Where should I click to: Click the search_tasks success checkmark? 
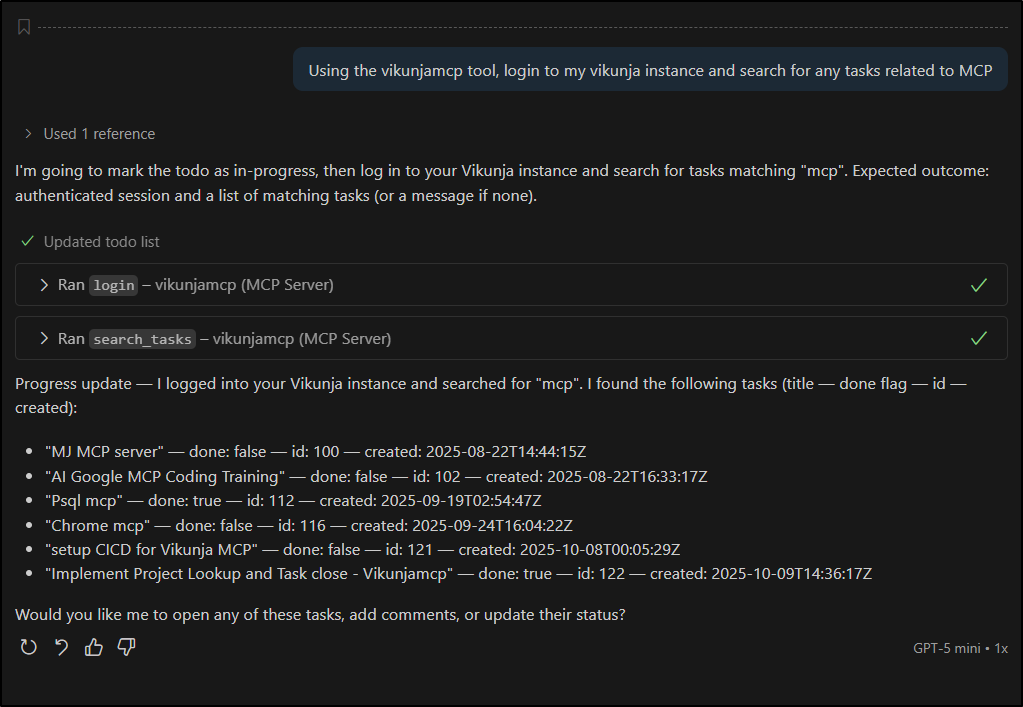[x=979, y=339]
